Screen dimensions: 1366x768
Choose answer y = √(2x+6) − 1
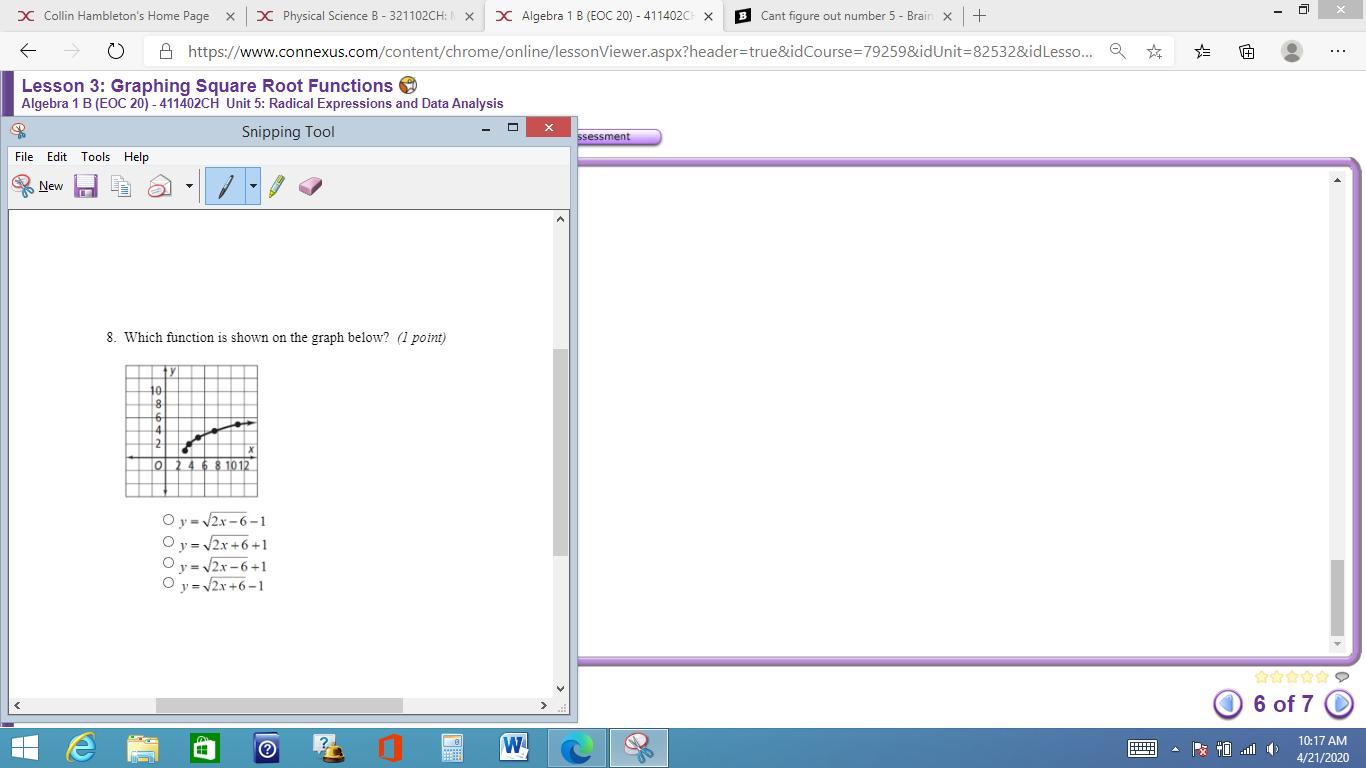[168, 583]
